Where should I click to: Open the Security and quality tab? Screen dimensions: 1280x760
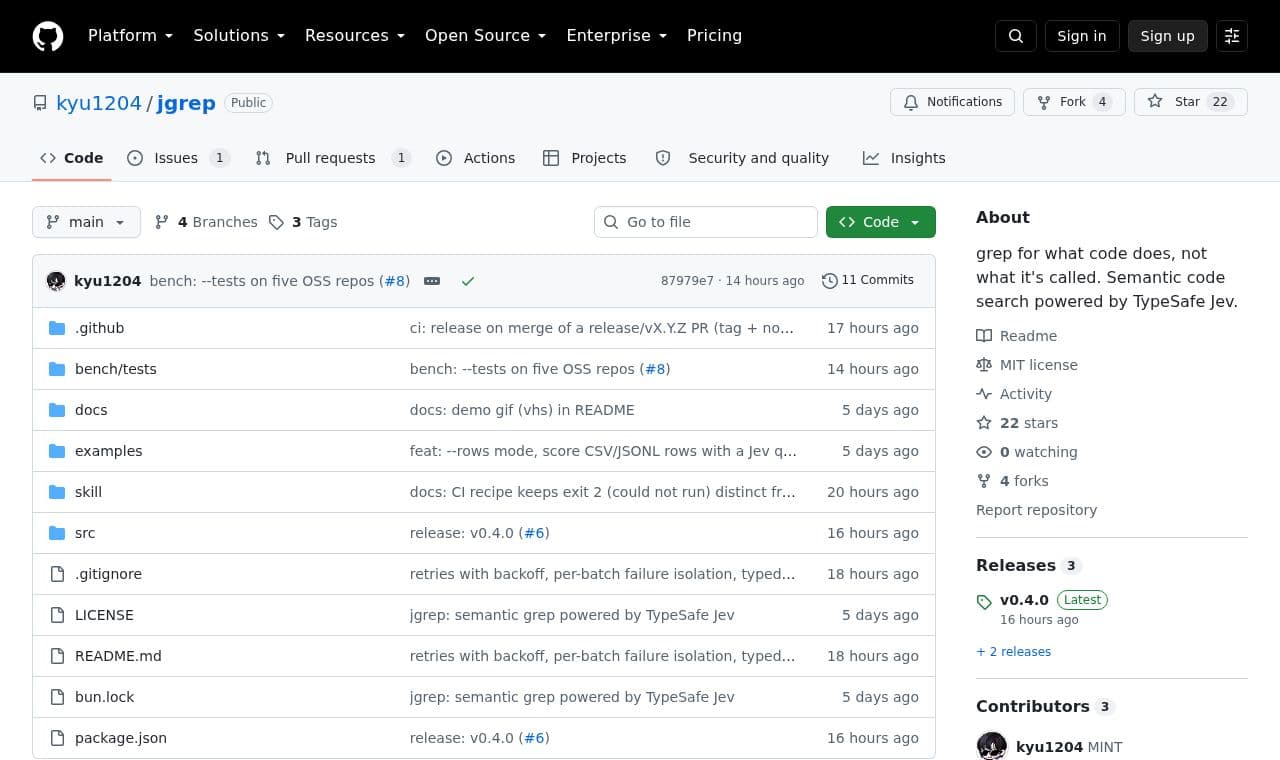pyautogui.click(x=743, y=158)
